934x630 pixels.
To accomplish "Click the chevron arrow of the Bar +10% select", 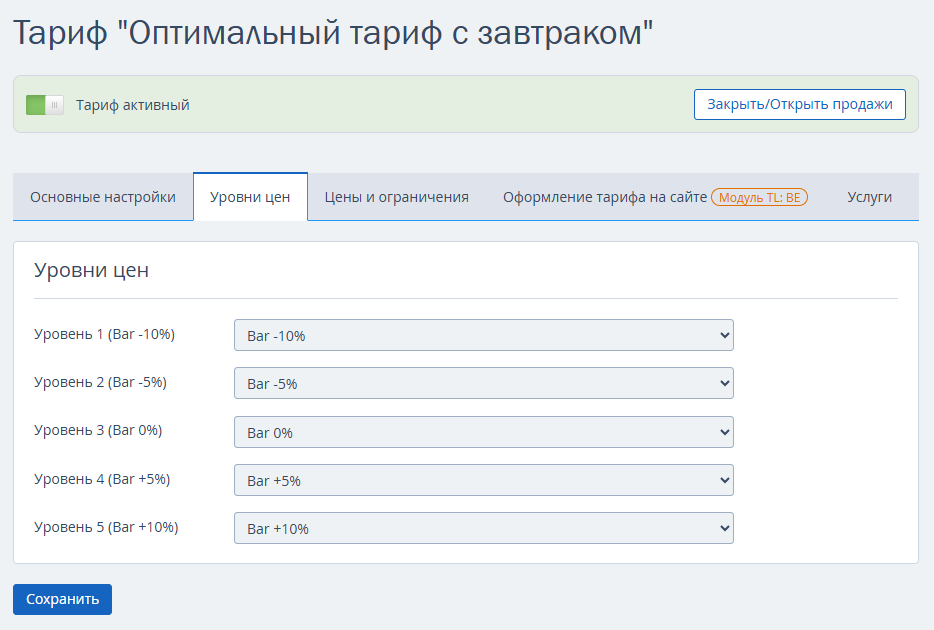I will (724, 528).
